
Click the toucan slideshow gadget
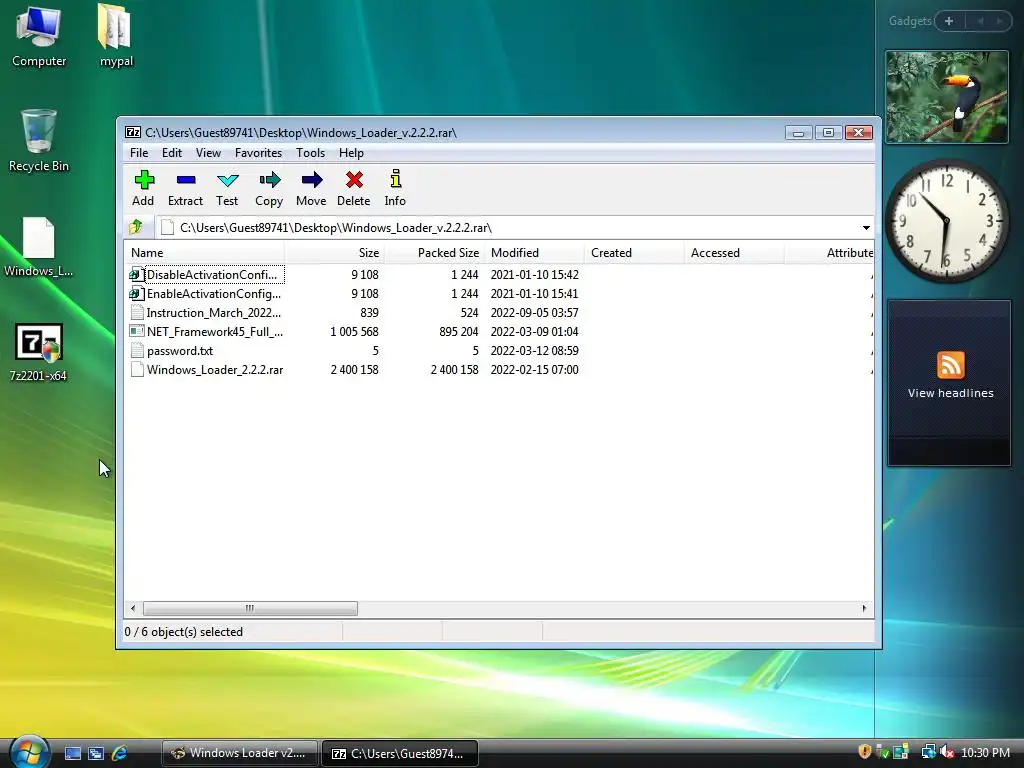point(947,97)
